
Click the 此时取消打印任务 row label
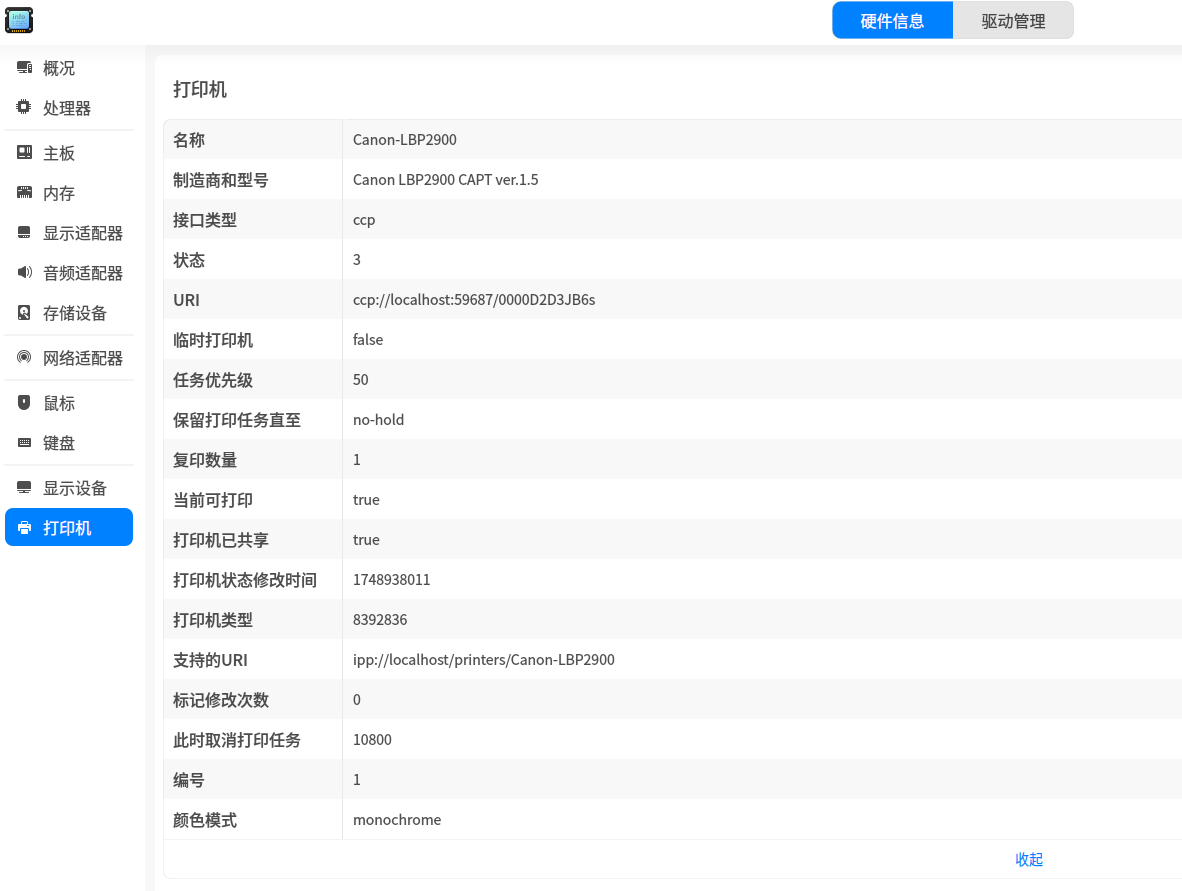pos(237,739)
